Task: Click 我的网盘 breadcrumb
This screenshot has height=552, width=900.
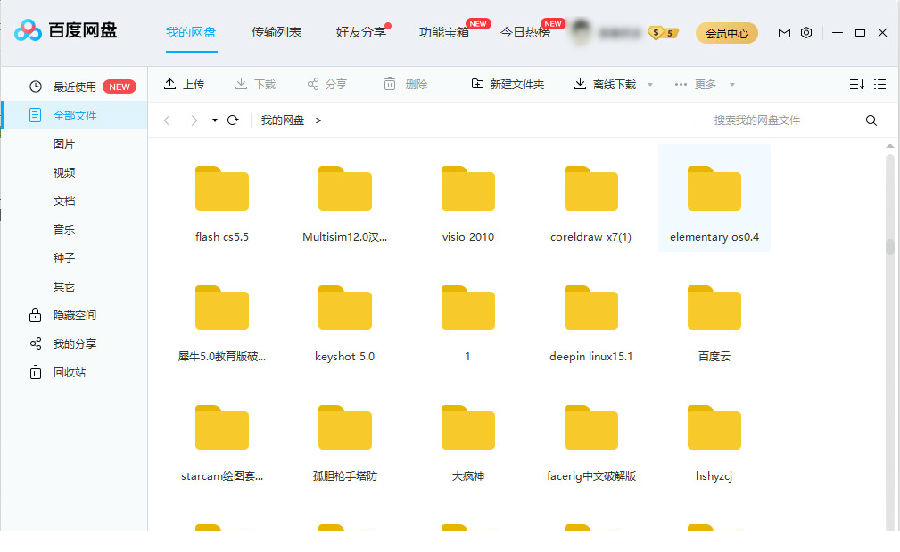Action: 282,120
